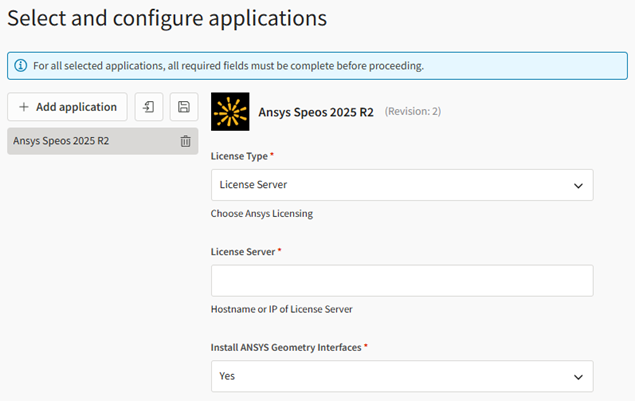This screenshot has height=401, width=635.
Task: Click the 'Hostname or IP of License Server' hint
Action: (281, 309)
